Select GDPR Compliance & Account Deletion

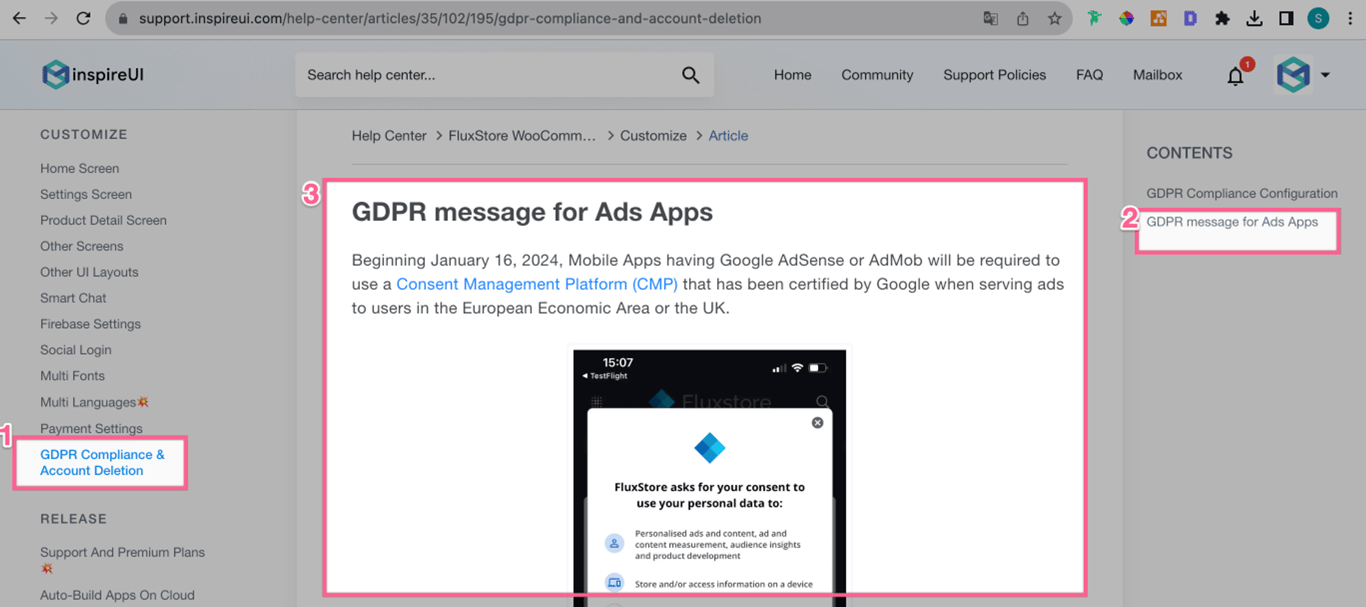102,462
